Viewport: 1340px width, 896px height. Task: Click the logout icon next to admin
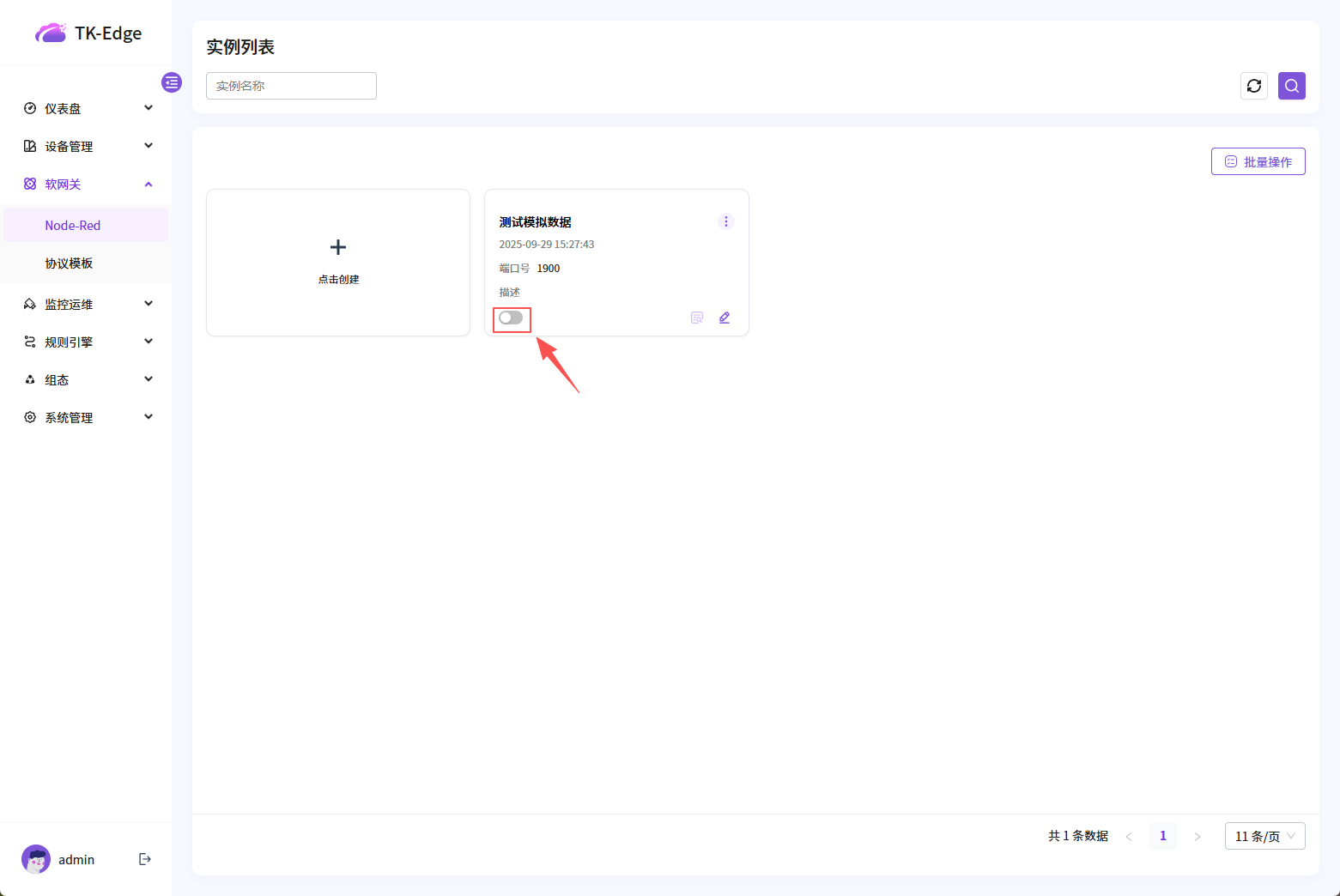145,859
